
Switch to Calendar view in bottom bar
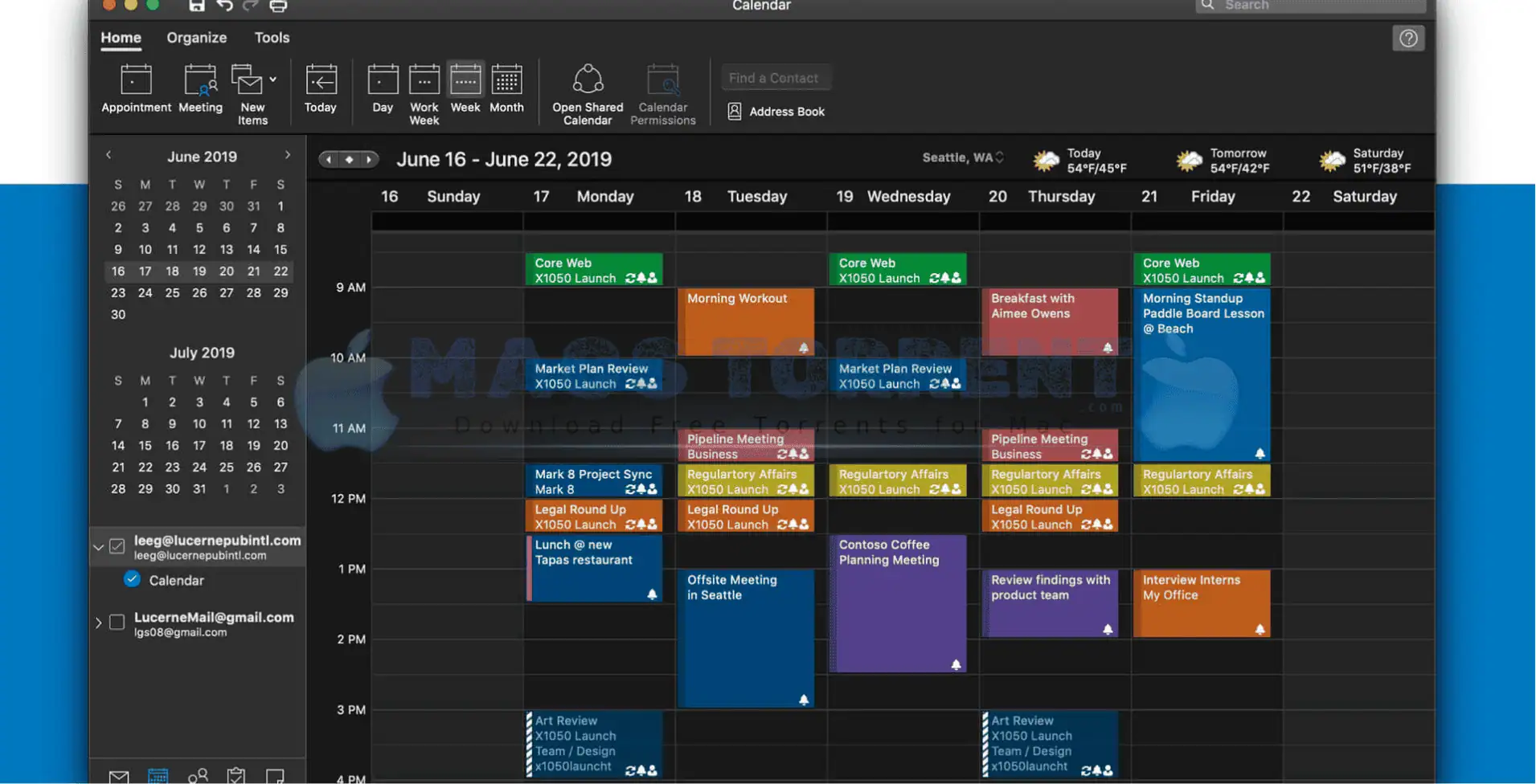point(158,776)
